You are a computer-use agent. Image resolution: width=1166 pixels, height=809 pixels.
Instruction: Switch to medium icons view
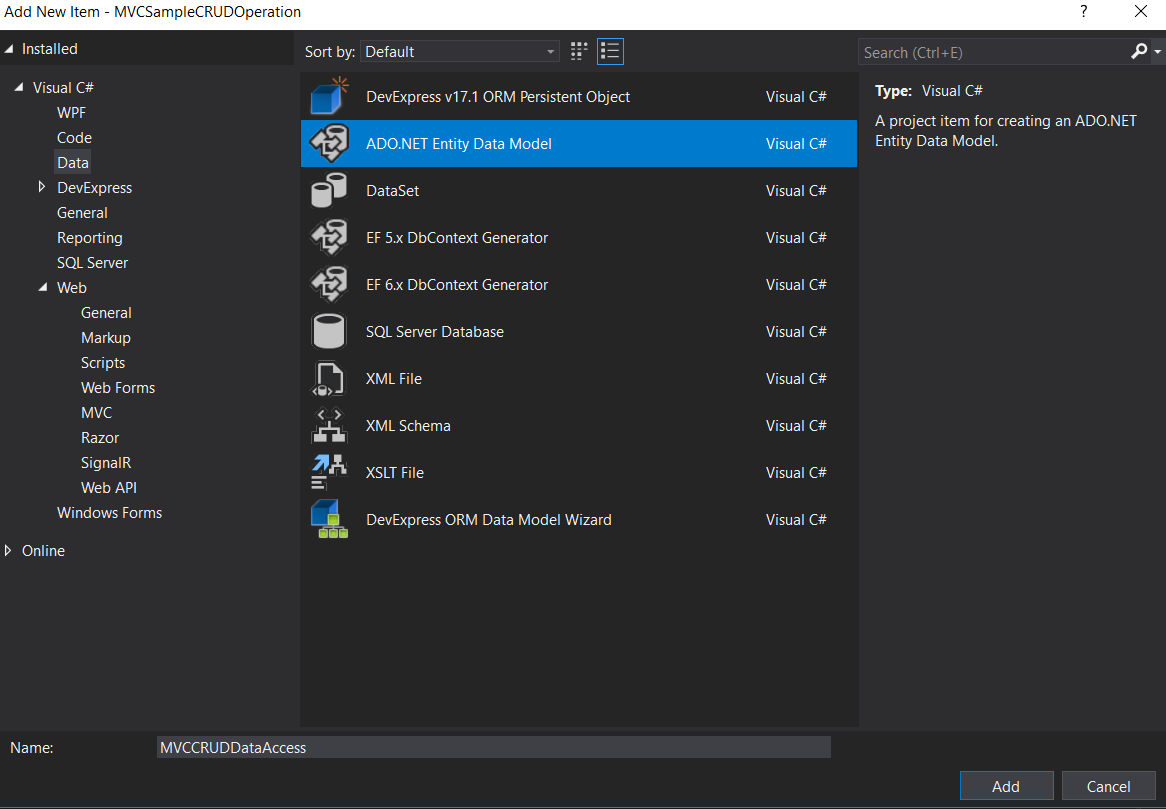[x=578, y=51]
